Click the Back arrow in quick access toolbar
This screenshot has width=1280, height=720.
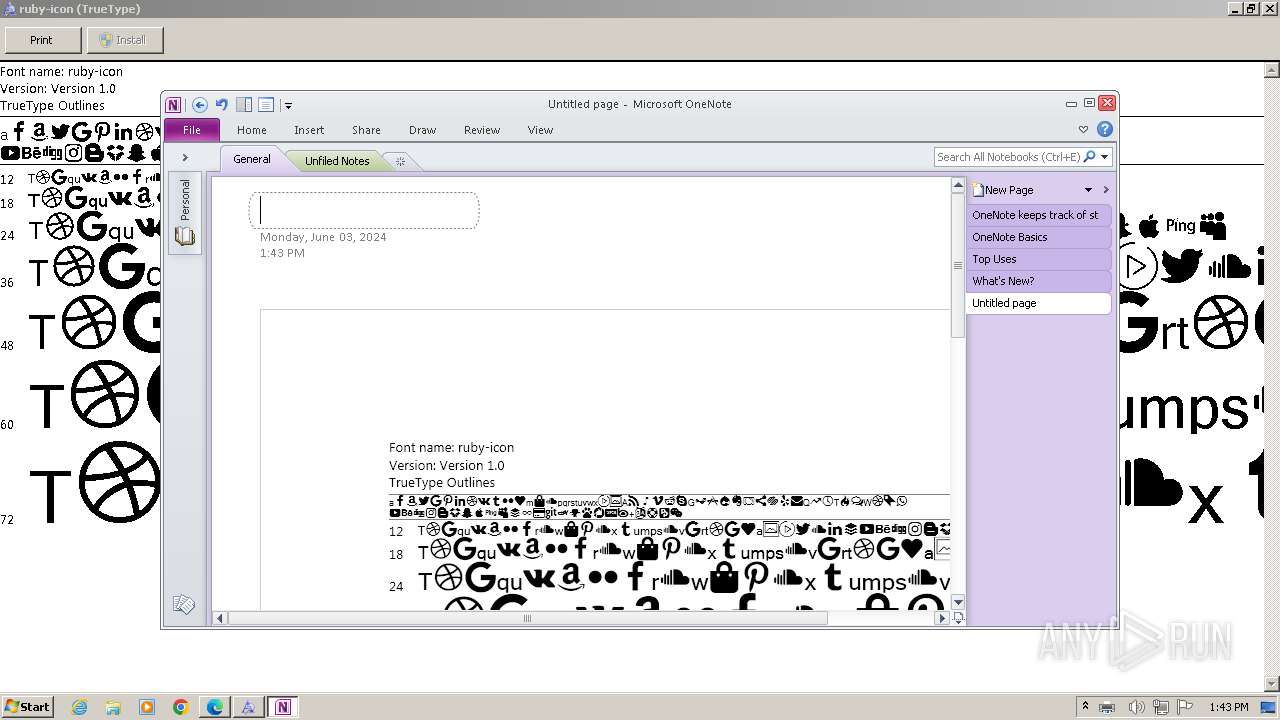(200, 104)
